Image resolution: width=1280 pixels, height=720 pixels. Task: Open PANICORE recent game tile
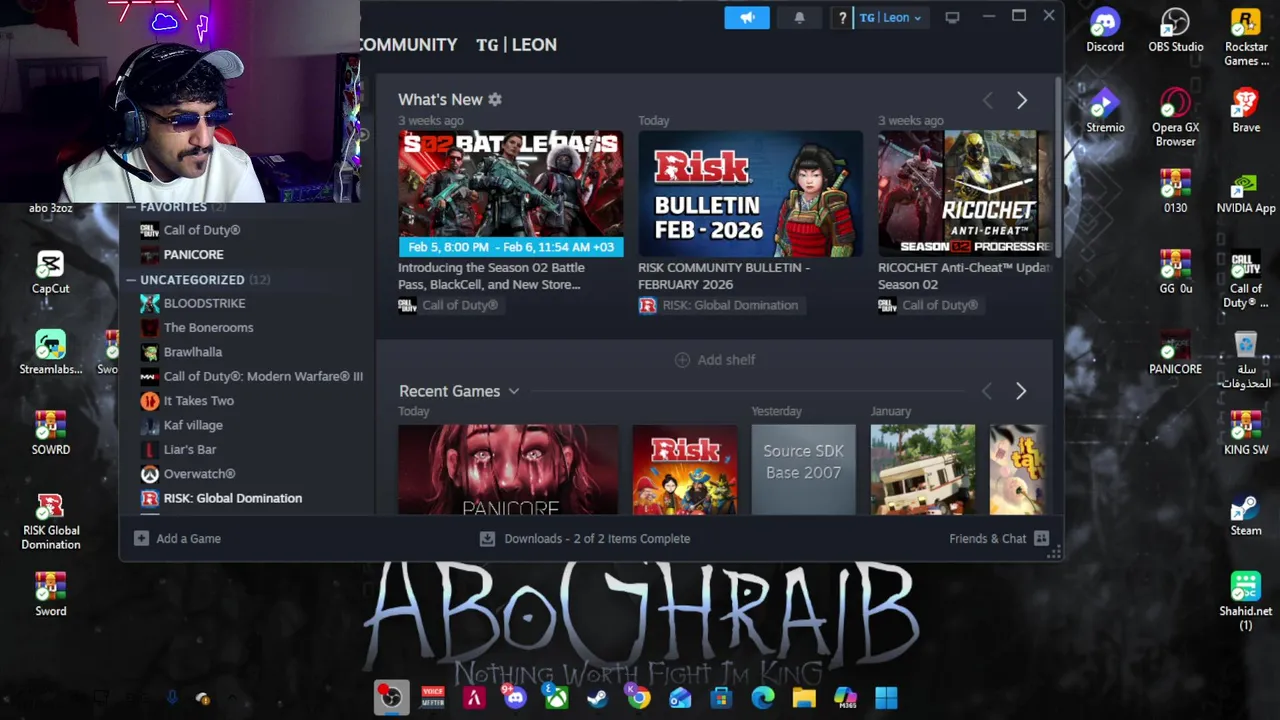click(508, 469)
